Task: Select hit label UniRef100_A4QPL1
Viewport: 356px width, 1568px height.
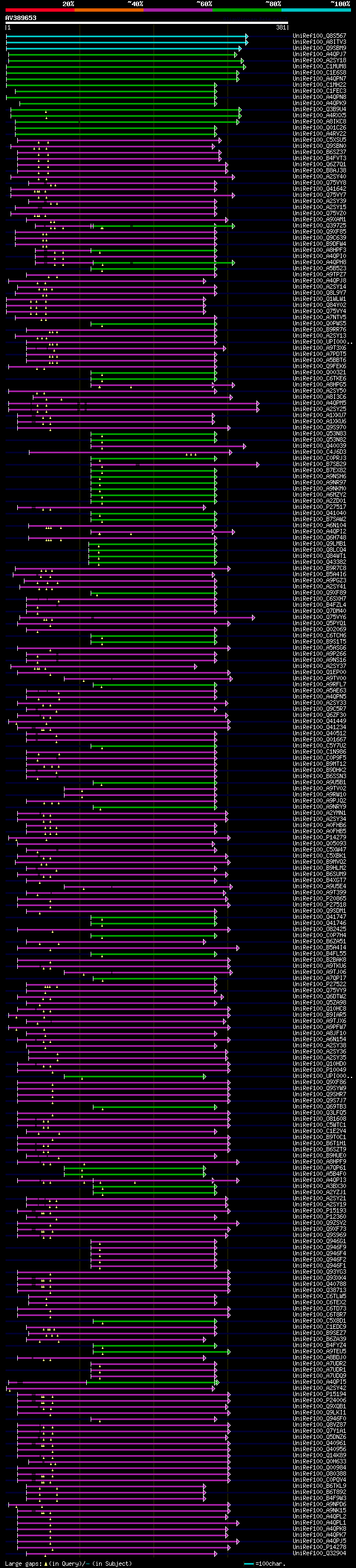Action: pyautogui.click(x=319, y=1522)
